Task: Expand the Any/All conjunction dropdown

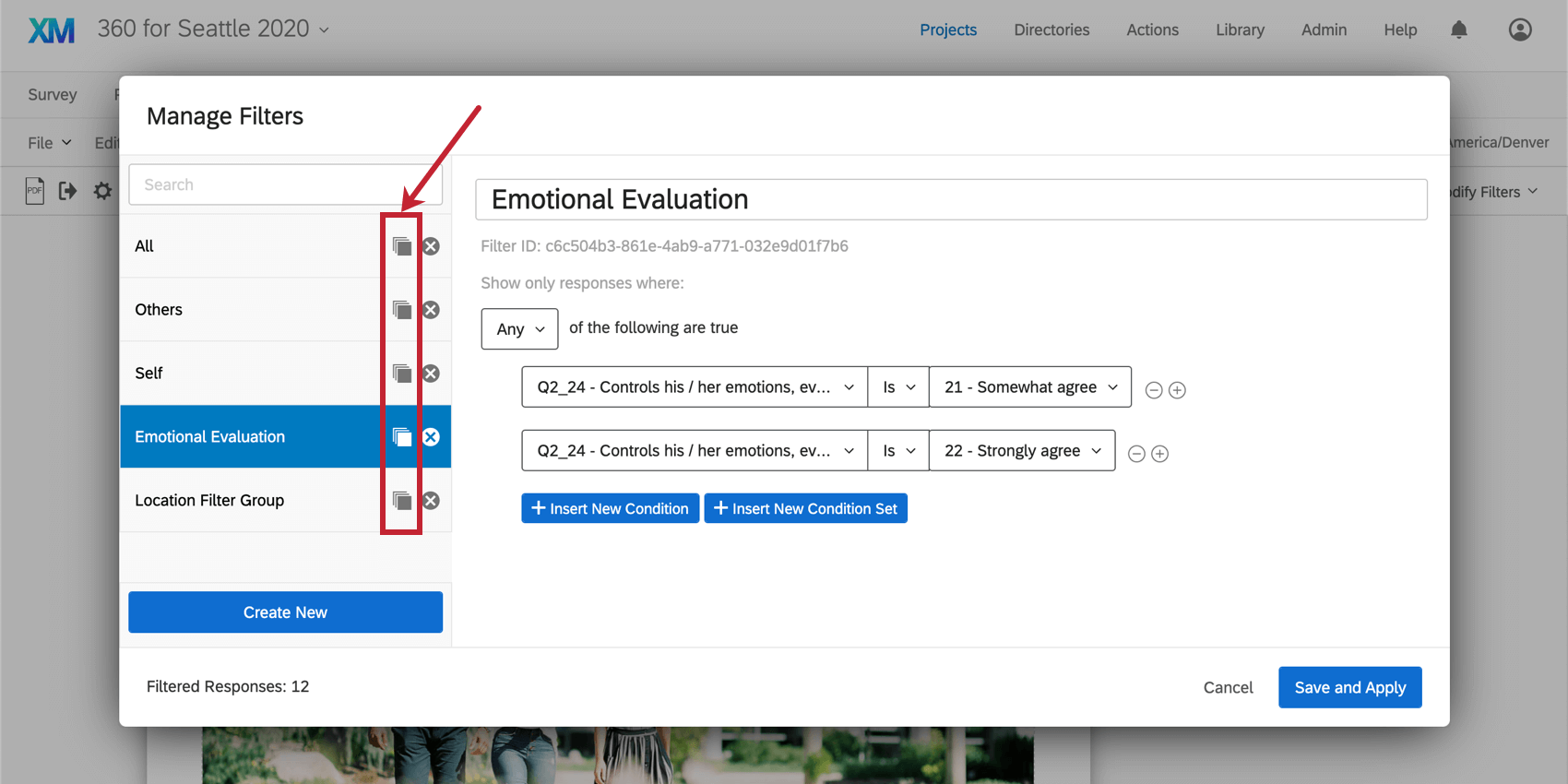Action: pos(519,329)
